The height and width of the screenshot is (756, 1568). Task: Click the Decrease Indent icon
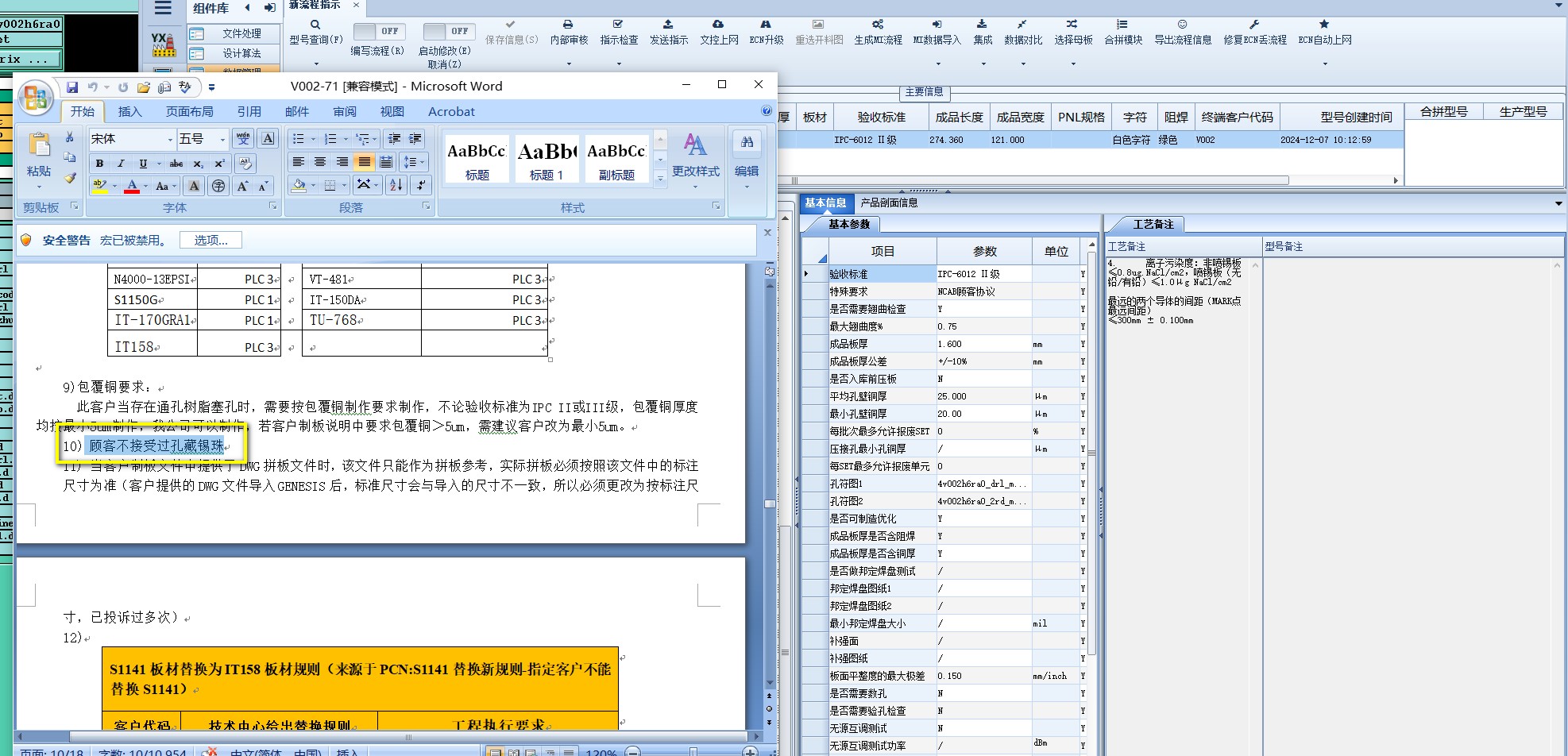pyautogui.click(x=394, y=139)
